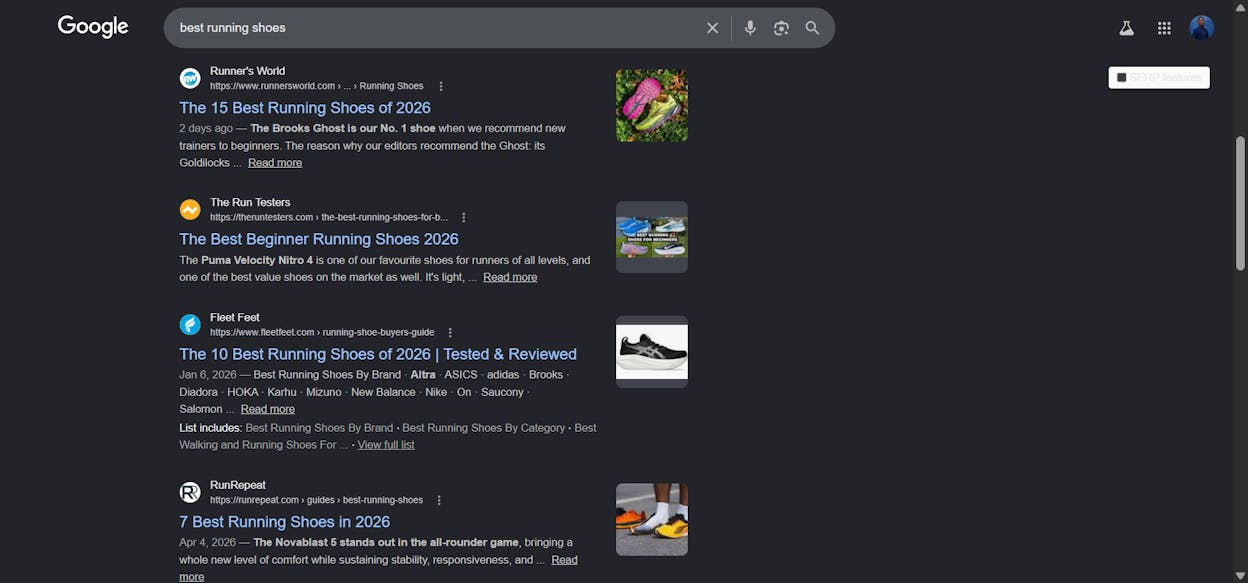Open The 15 Best Running Shoes of 2026
Screen dimensions: 1248x583
point(305,107)
